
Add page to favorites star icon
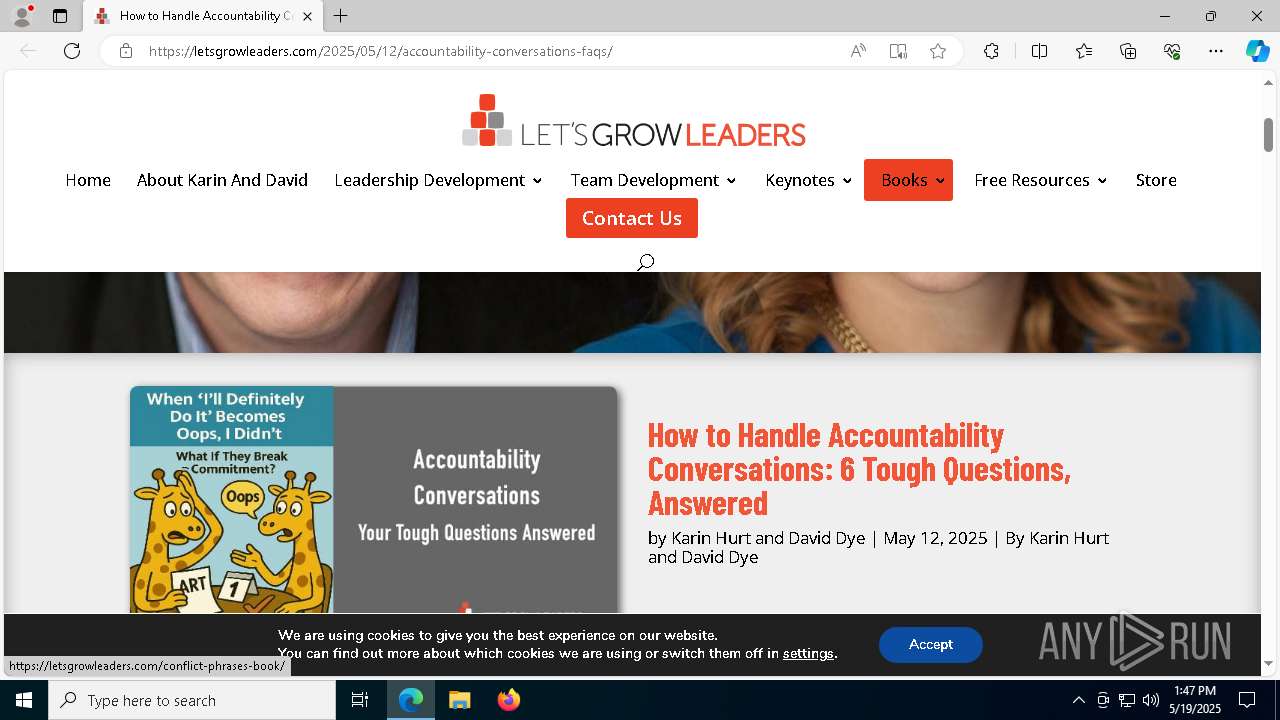937,51
